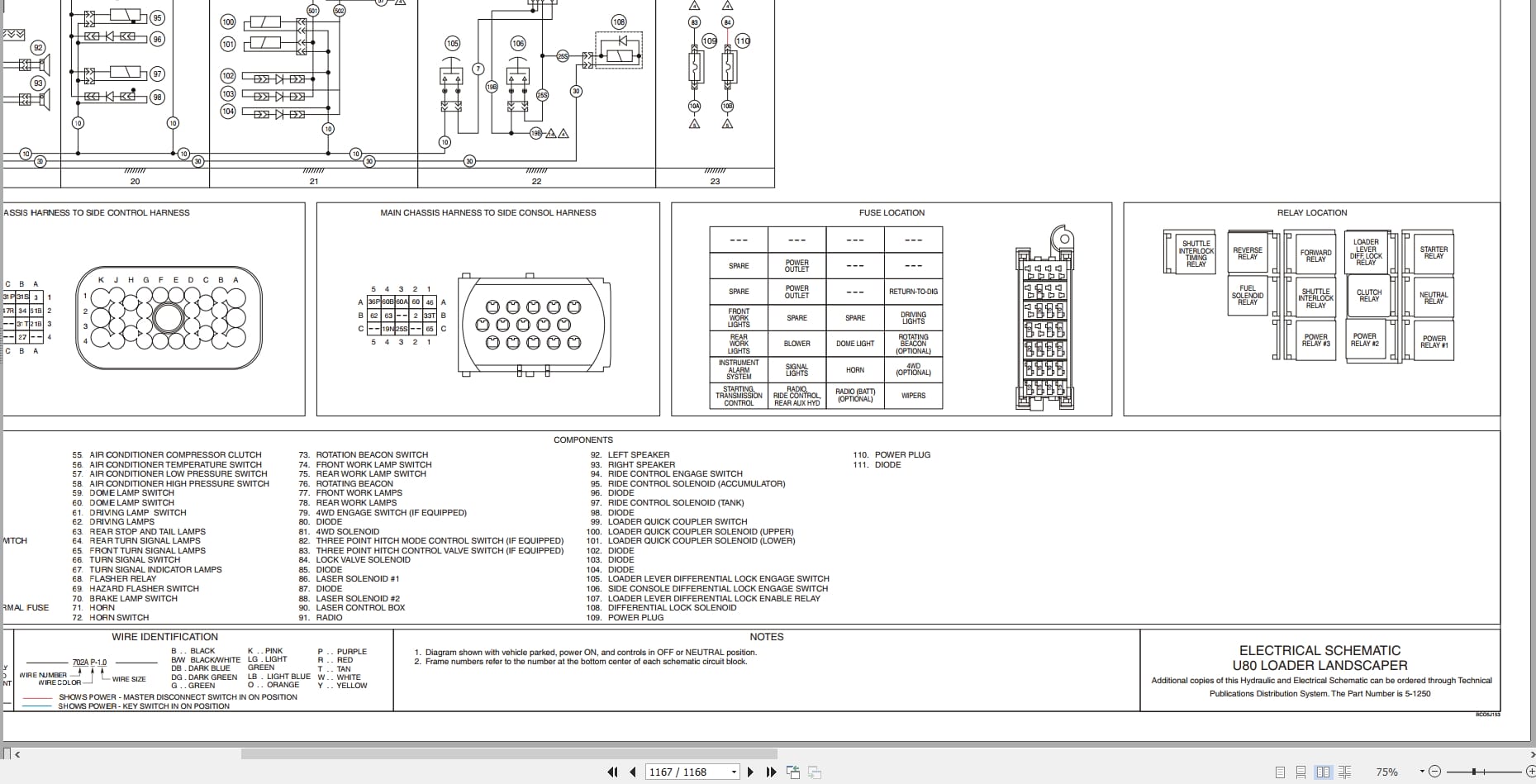Click the next view icon
The image size is (1536, 784).
[814, 772]
